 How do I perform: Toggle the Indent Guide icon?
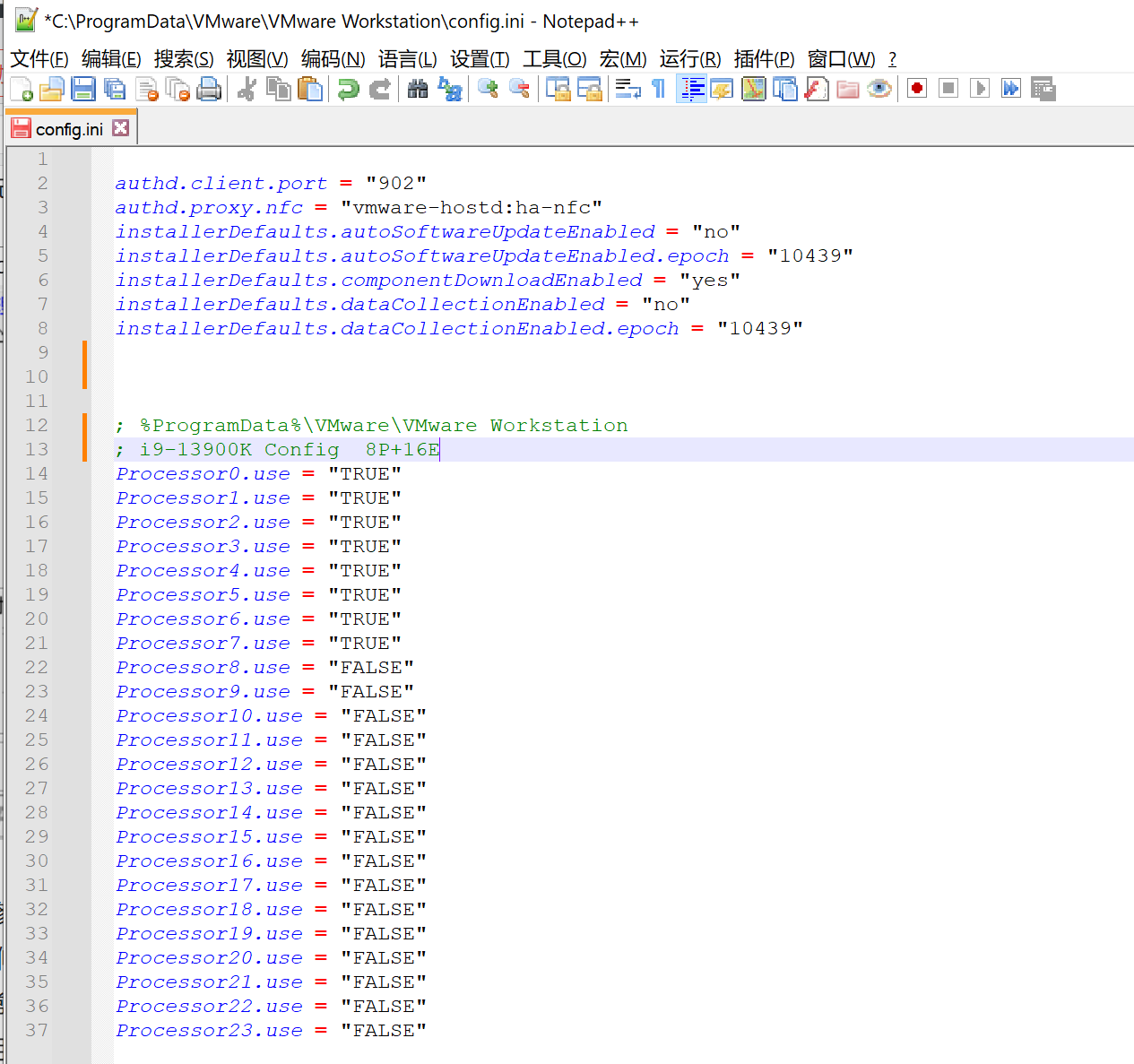point(691,89)
